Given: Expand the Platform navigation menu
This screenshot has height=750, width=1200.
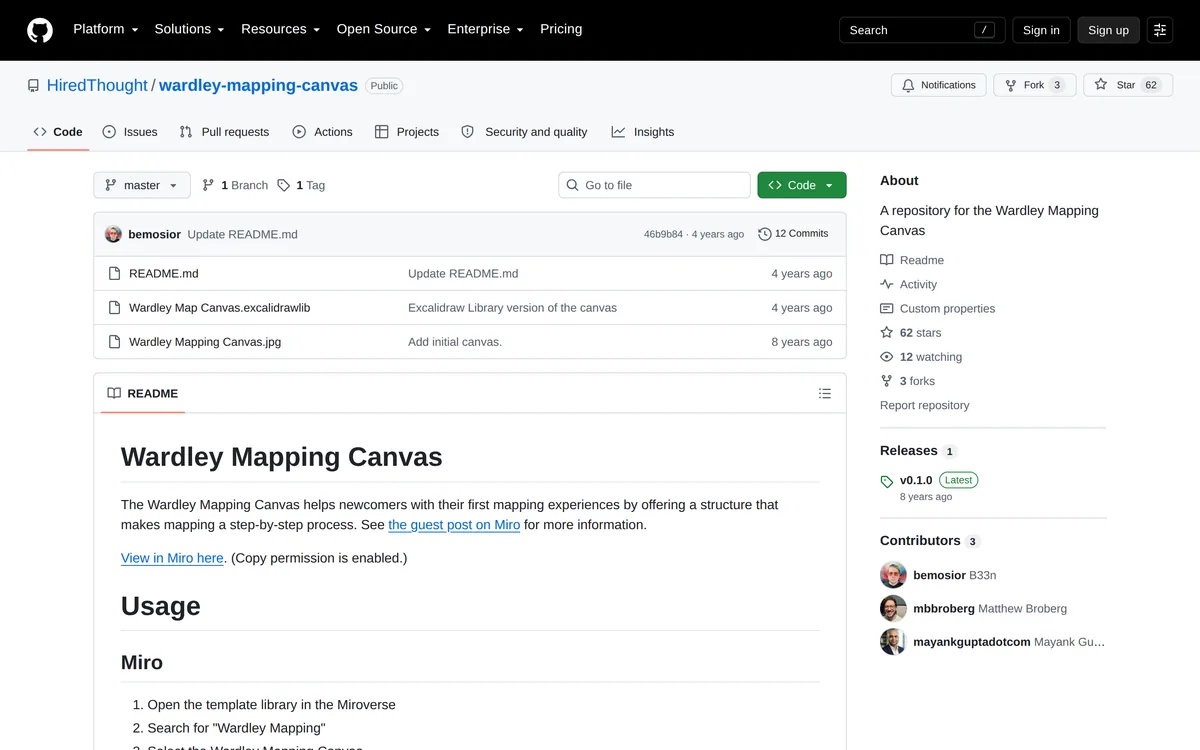Looking at the screenshot, I should [106, 29].
